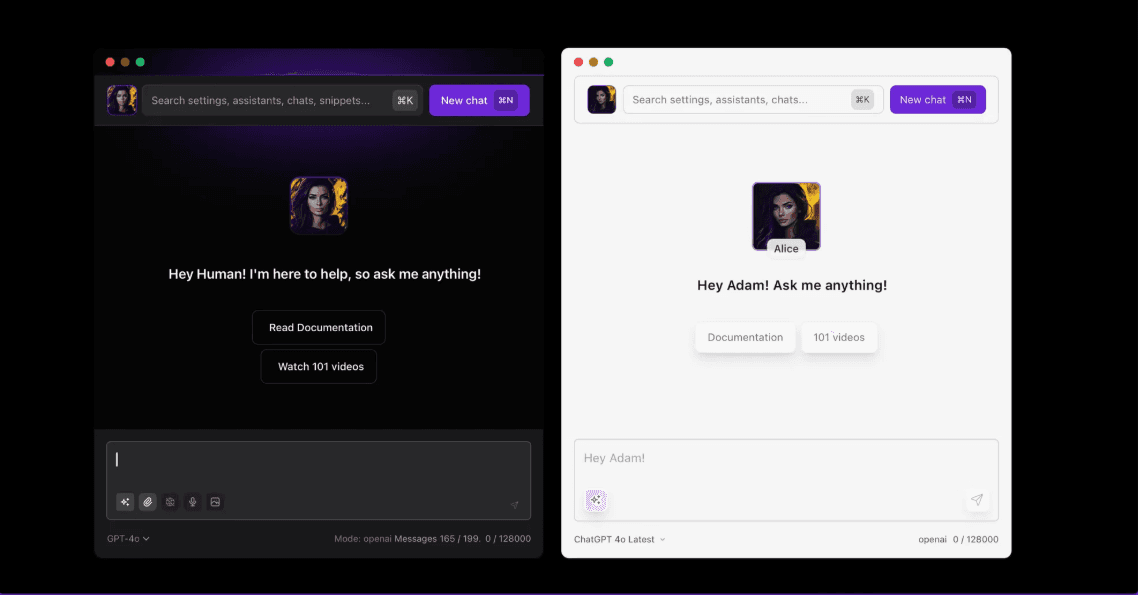Select the 101 videos chip
The width and height of the screenshot is (1138, 595).
click(x=839, y=338)
